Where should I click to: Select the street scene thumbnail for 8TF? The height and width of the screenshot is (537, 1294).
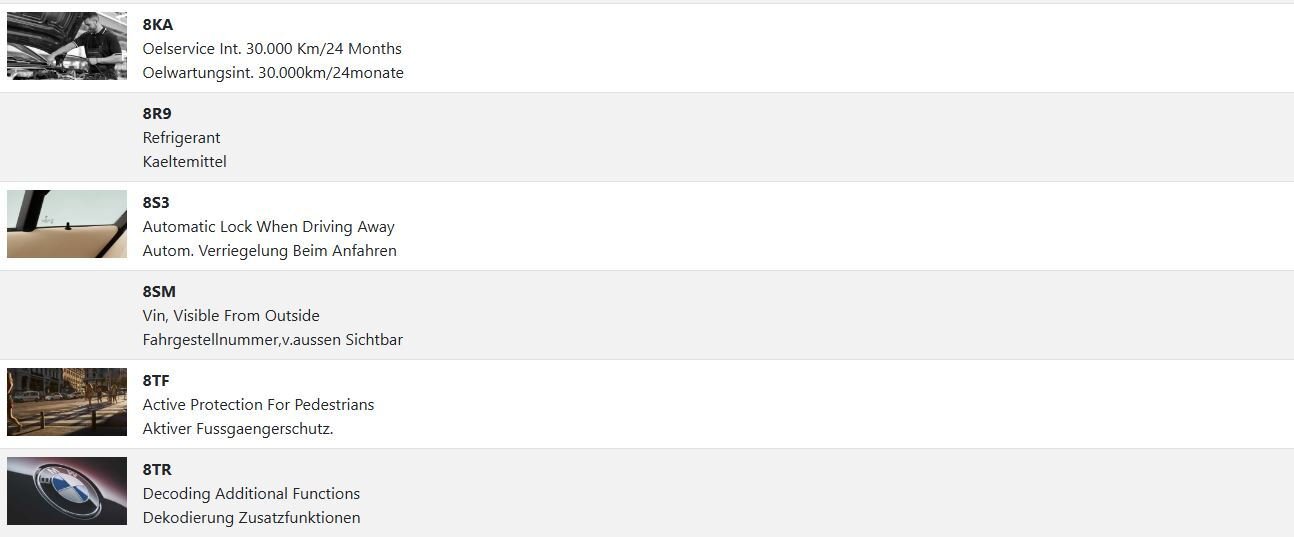tap(67, 402)
